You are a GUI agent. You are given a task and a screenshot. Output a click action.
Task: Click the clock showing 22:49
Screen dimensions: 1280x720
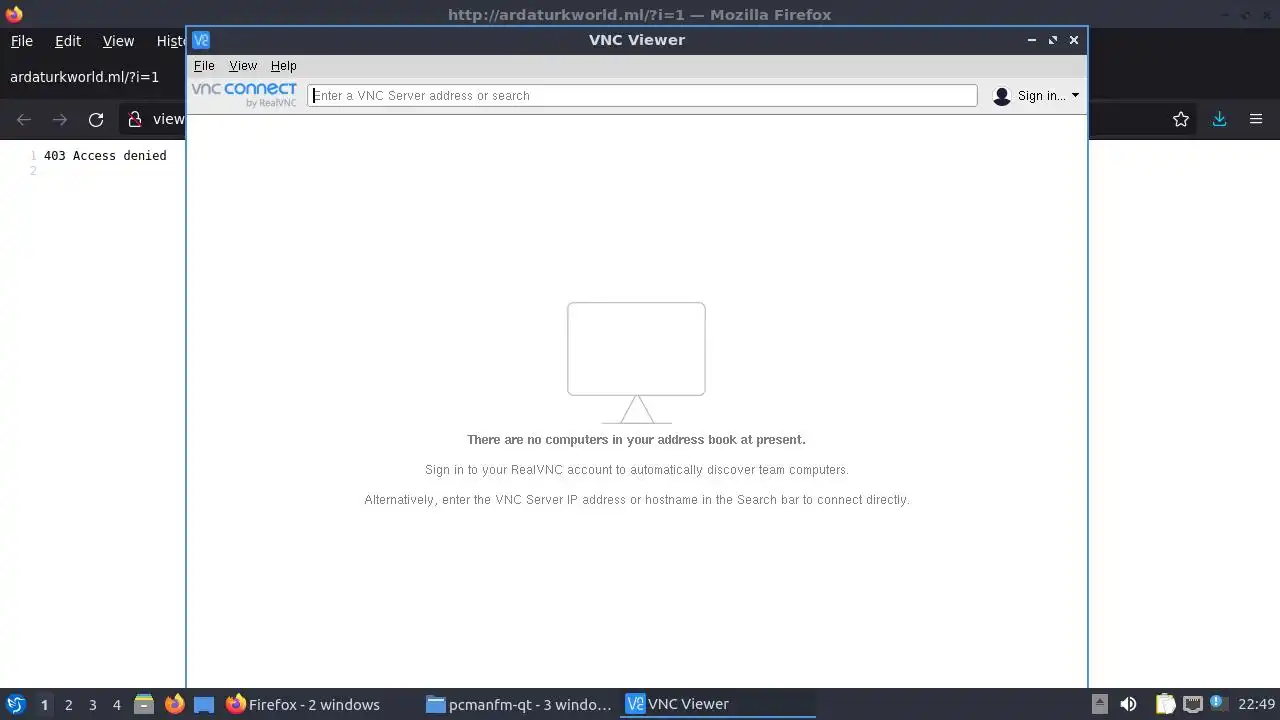(1257, 704)
